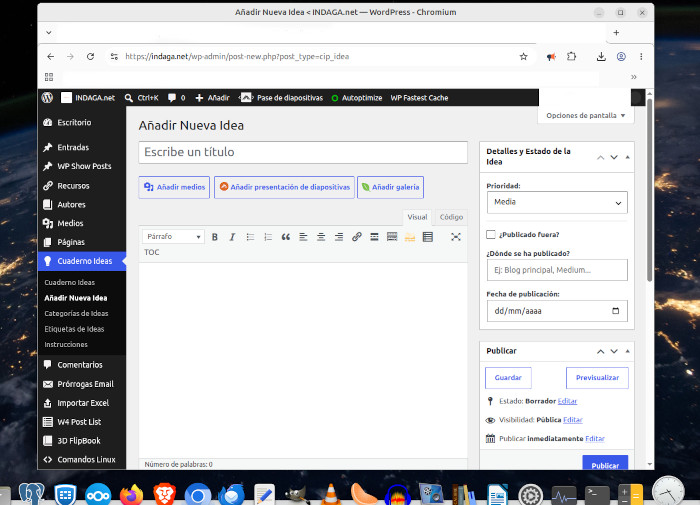The width and height of the screenshot is (700, 505).
Task: Click the ¿Dónde se ha publicado? field
Action: [x=557, y=270]
